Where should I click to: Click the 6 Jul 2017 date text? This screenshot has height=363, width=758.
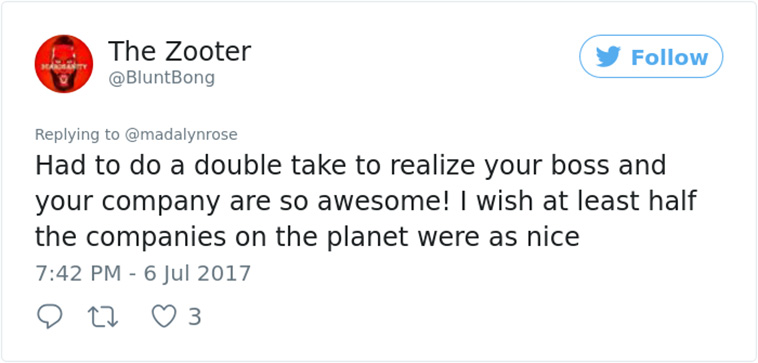point(197,274)
